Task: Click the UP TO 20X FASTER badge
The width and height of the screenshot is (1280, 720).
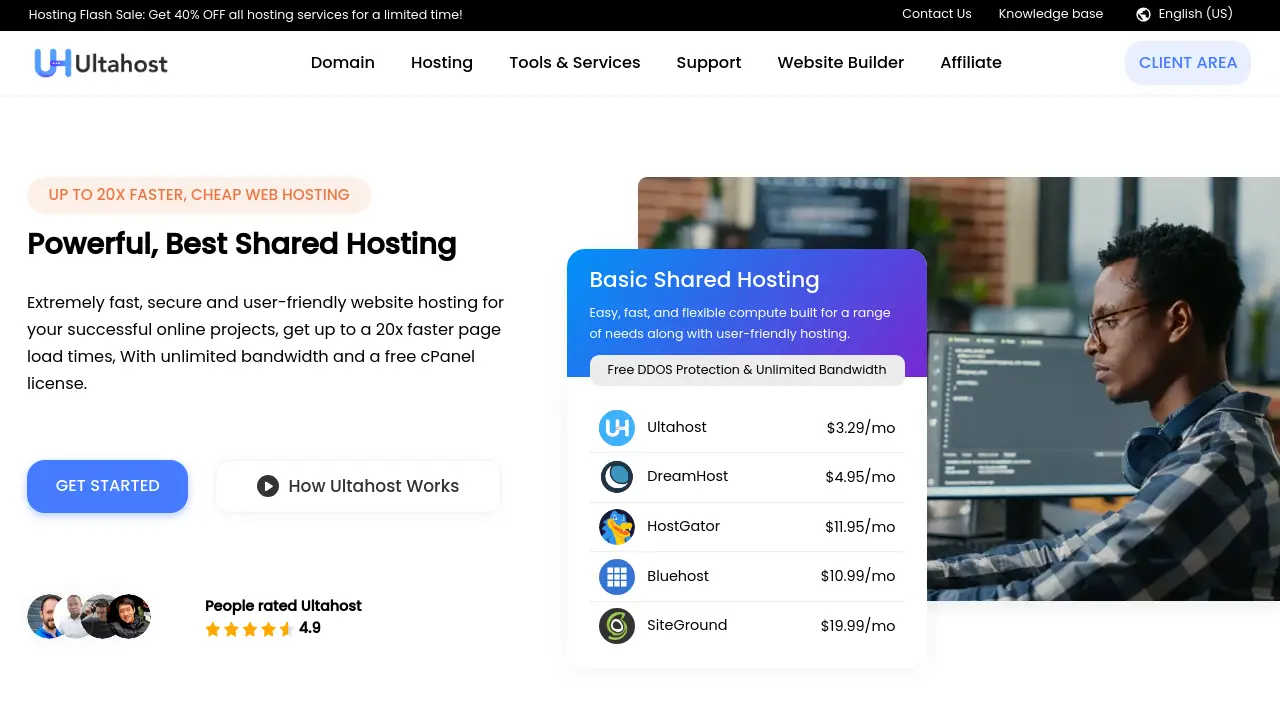Action: point(199,195)
